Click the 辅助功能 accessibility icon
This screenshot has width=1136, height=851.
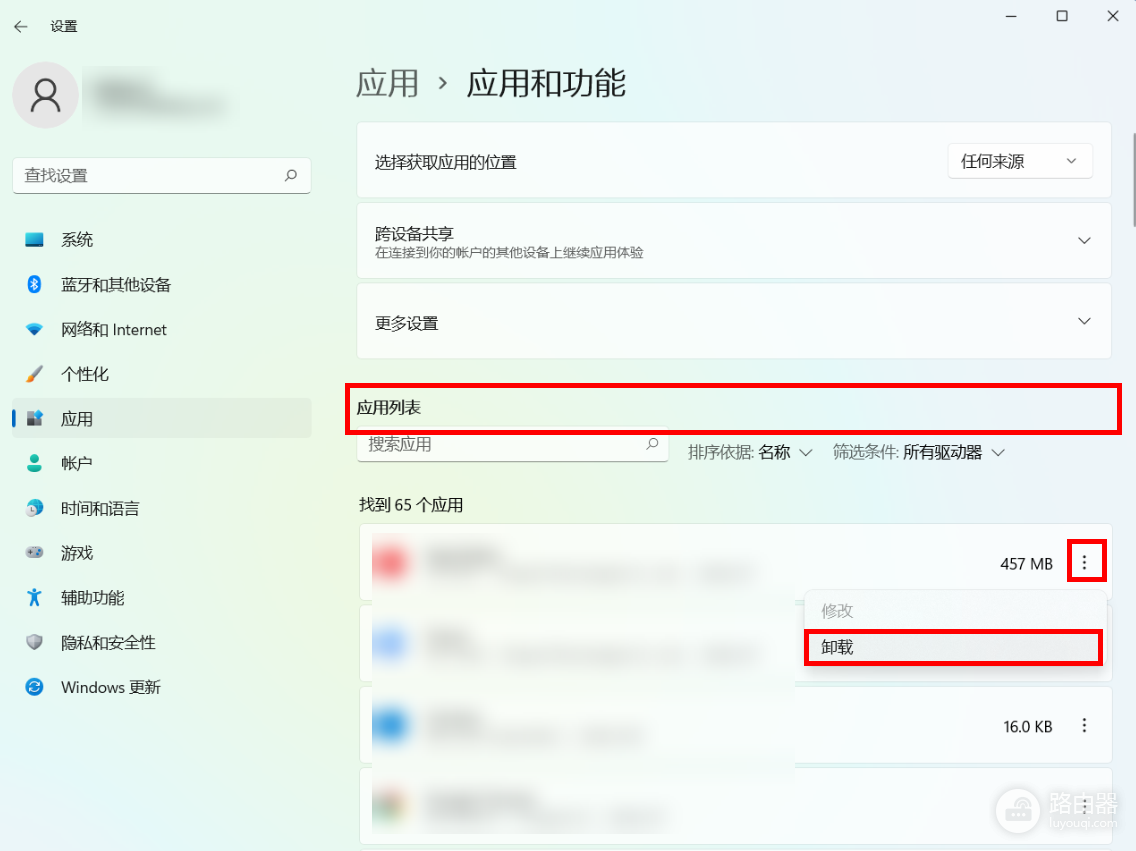(x=34, y=598)
